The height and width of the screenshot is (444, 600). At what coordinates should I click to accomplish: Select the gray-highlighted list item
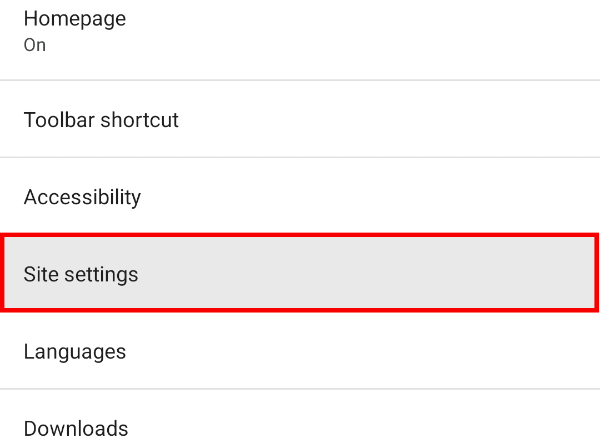[300, 274]
